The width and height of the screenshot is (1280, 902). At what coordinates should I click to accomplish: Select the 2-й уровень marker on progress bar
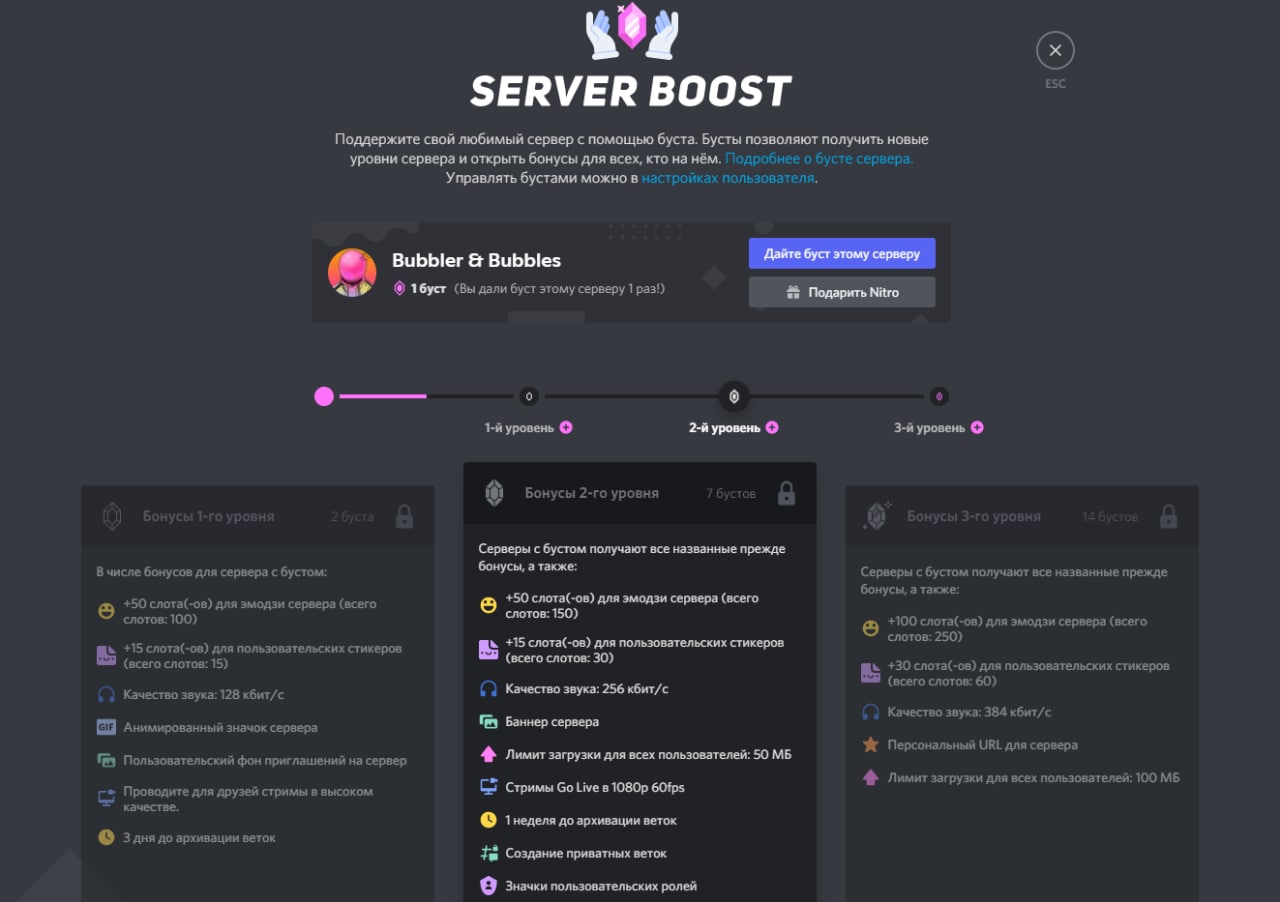click(734, 397)
